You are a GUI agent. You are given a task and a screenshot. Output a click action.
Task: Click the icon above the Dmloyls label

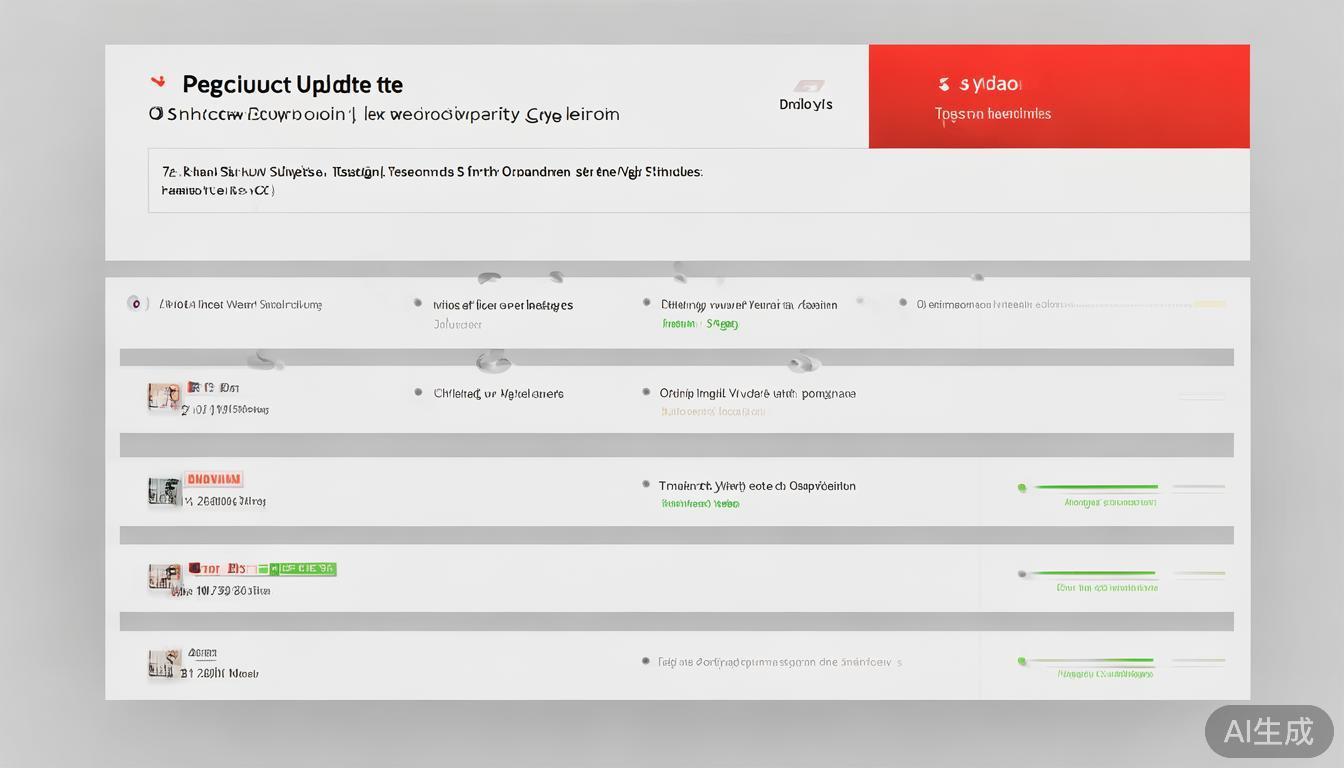808,86
